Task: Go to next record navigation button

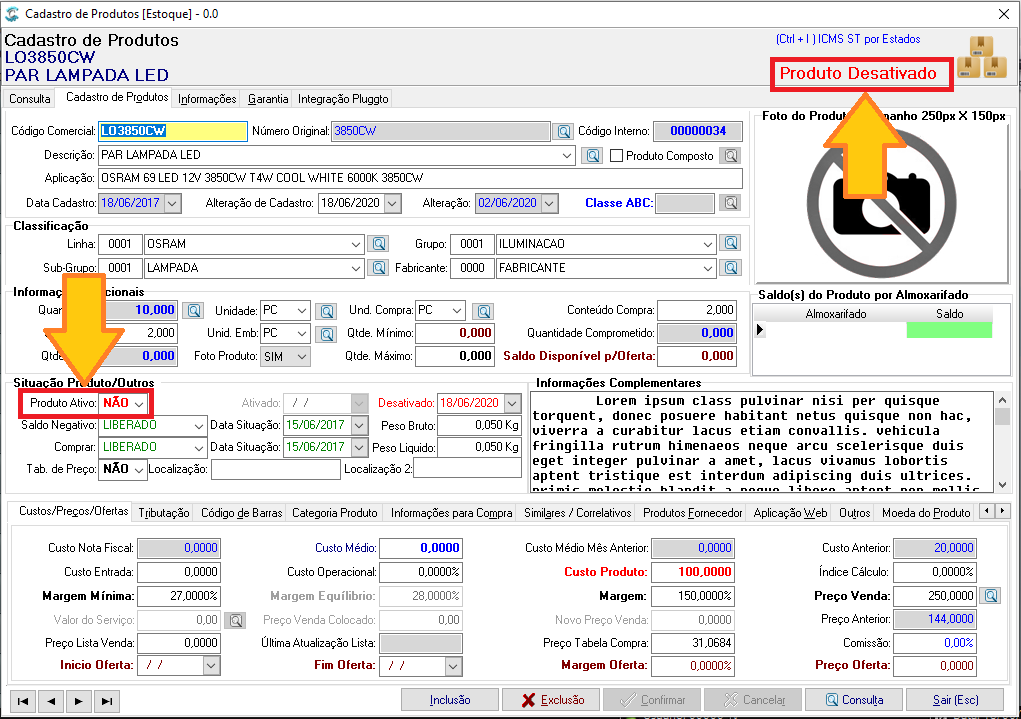Action: [79, 701]
